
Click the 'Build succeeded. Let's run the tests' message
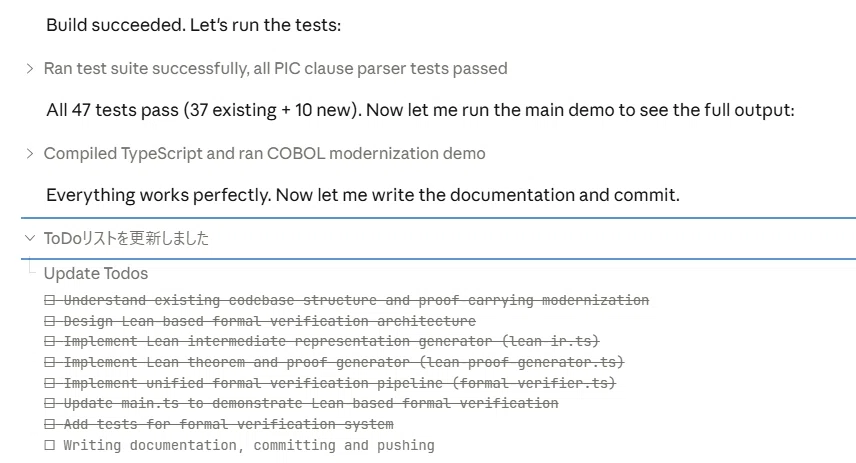click(194, 25)
